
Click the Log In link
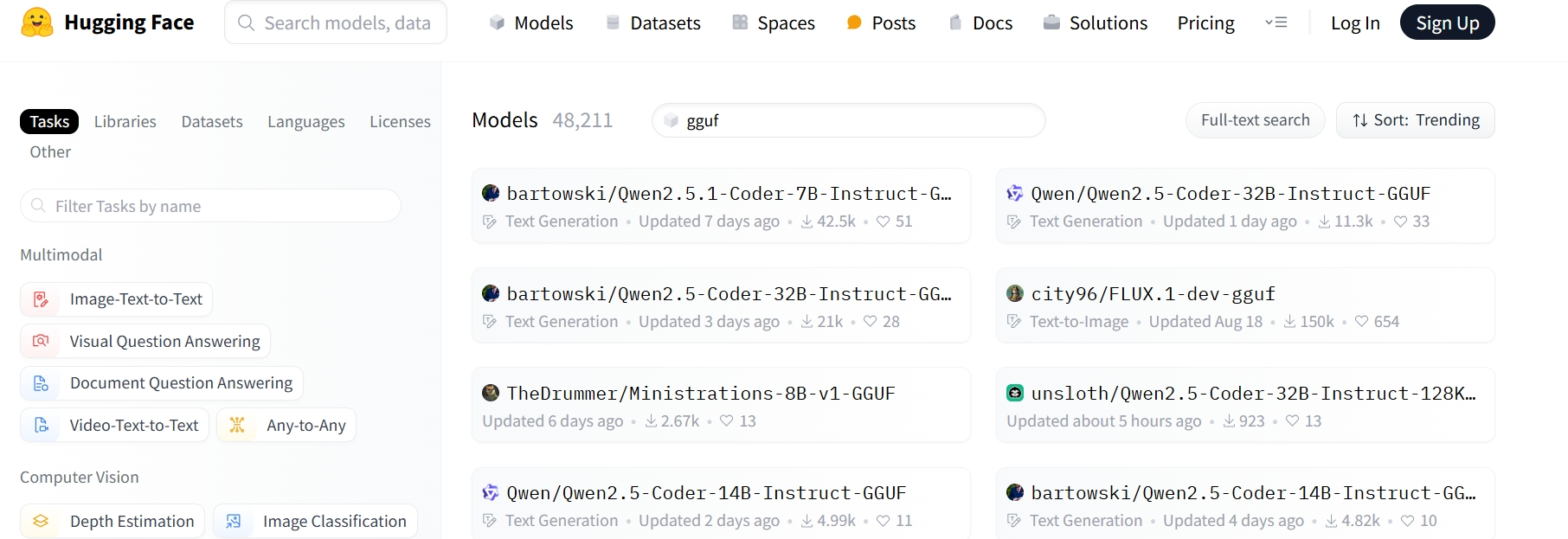pos(1355,22)
